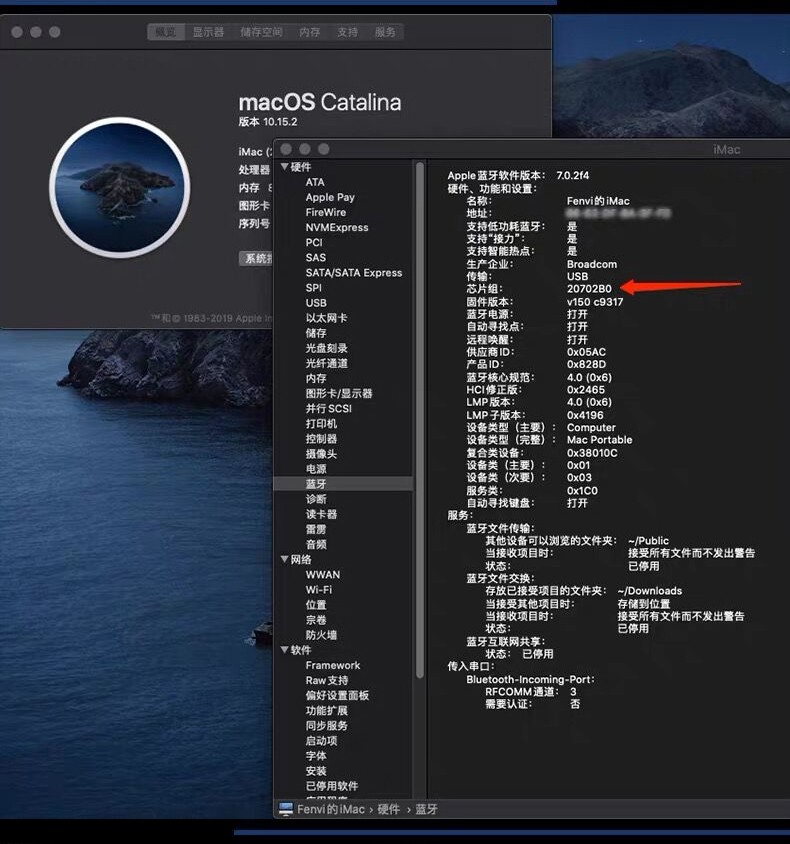
Task: Select 内存 in System Report sidebar
Action: coord(316,378)
